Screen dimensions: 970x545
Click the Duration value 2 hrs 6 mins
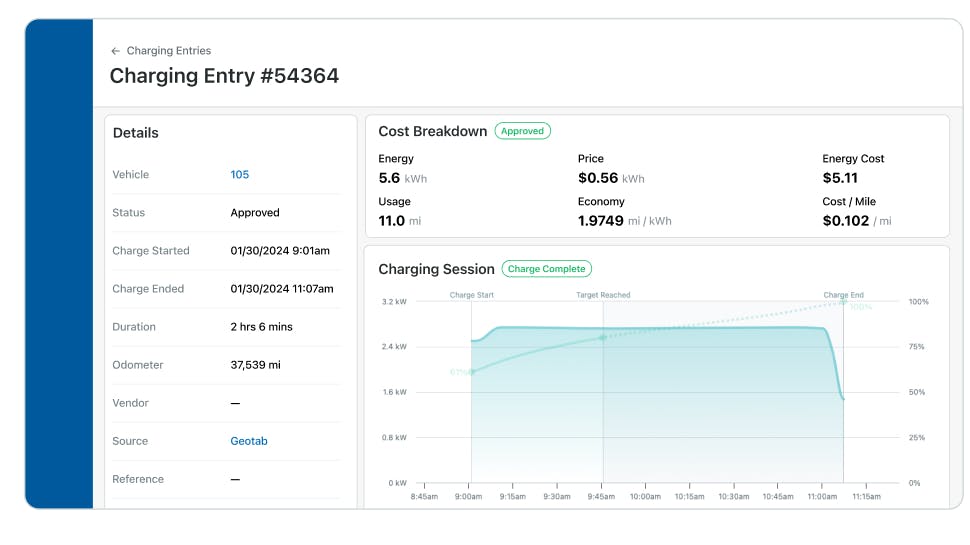coord(262,327)
